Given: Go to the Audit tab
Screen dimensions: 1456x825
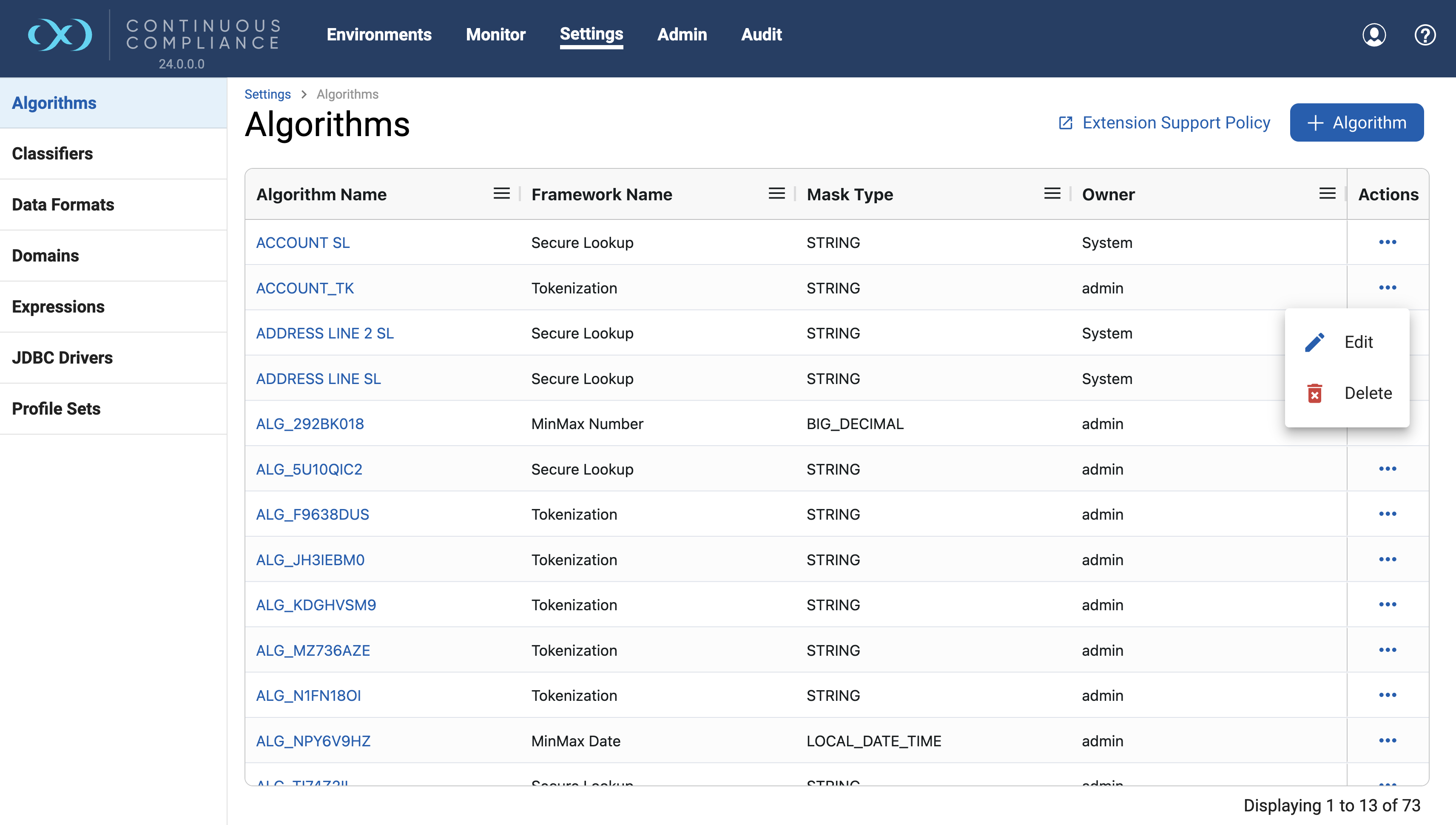Looking at the screenshot, I should click(761, 34).
